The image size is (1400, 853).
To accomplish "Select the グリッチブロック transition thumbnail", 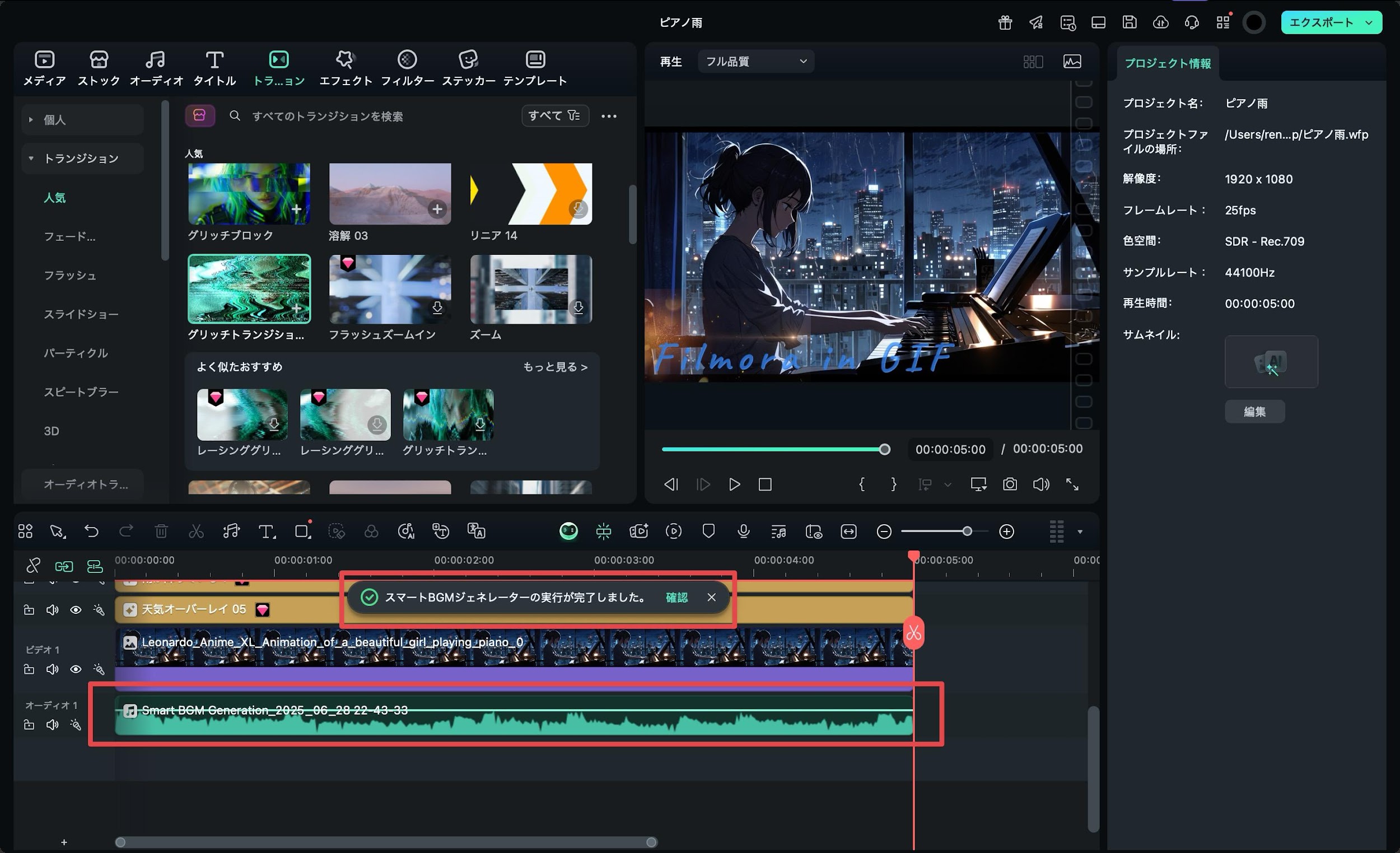I will click(x=249, y=194).
